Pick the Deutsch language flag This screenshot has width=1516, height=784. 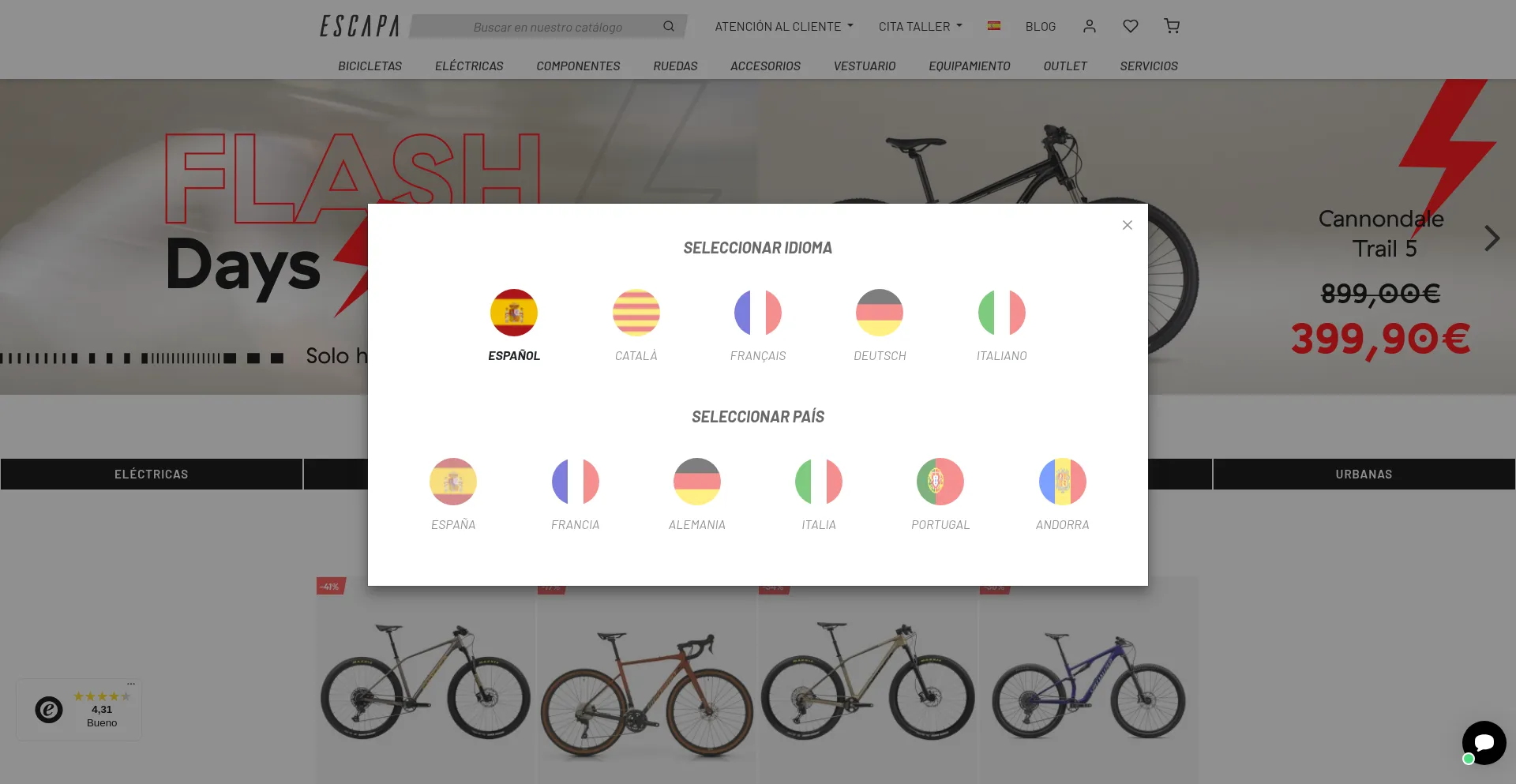879,313
